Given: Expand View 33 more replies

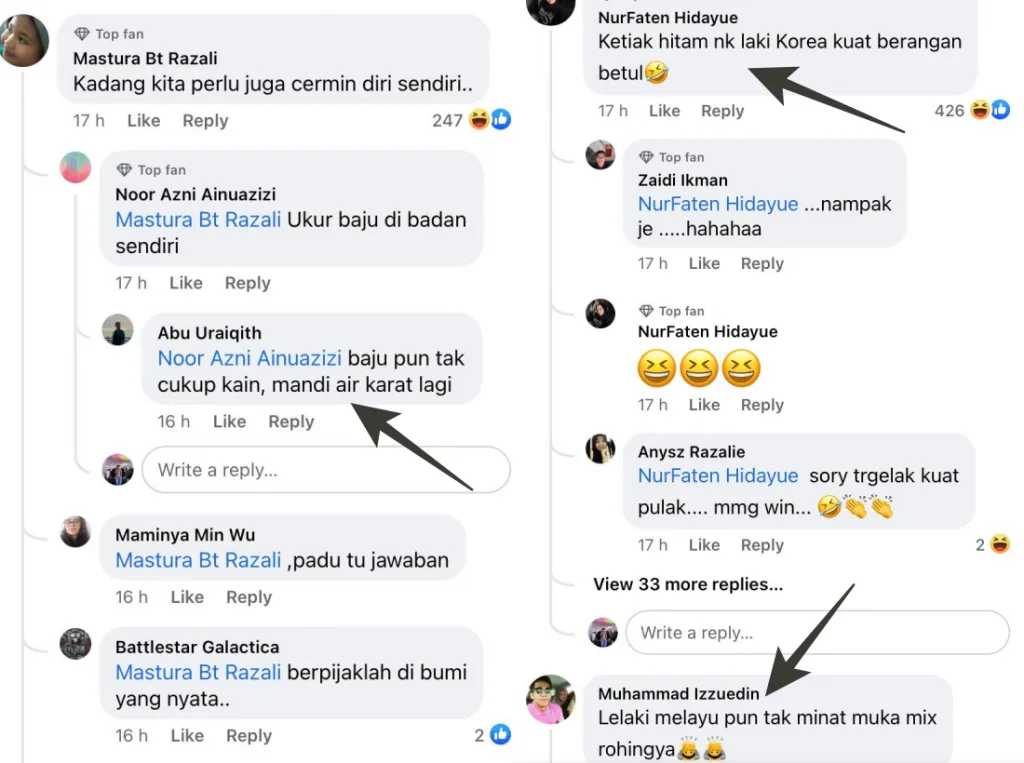Looking at the screenshot, I should pyautogui.click(x=688, y=584).
